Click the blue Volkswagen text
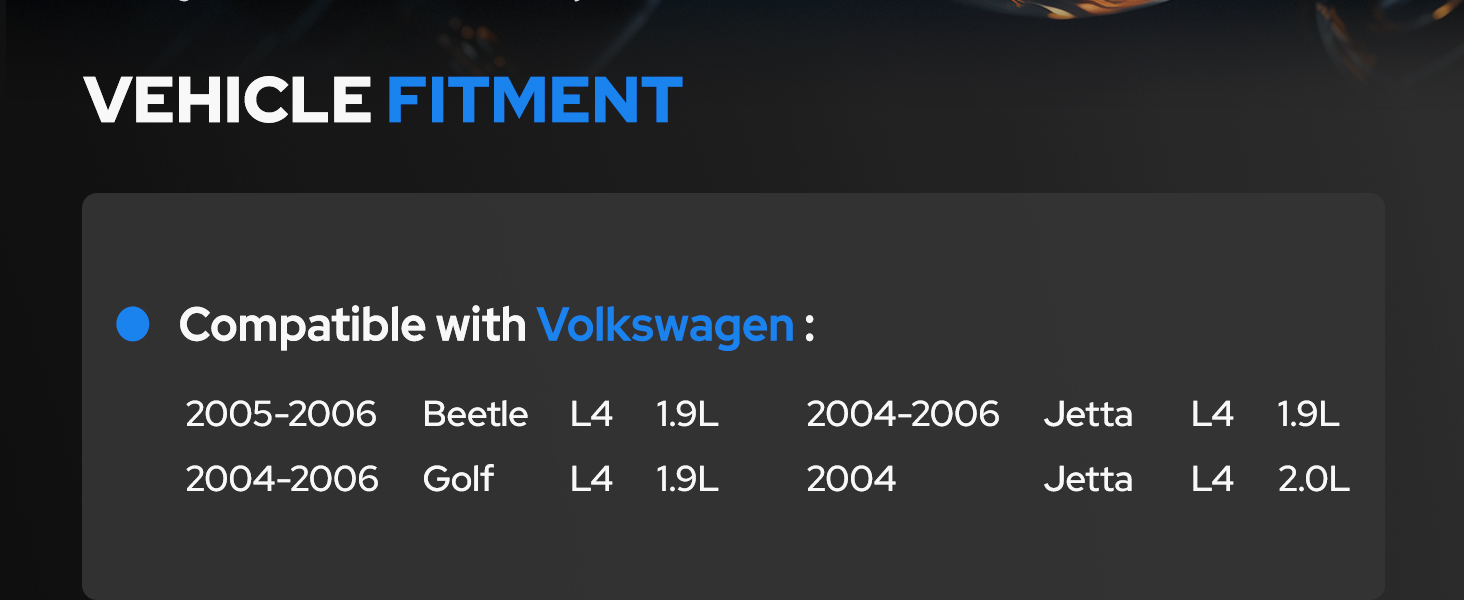Viewport: 1464px width, 600px height. coord(666,325)
